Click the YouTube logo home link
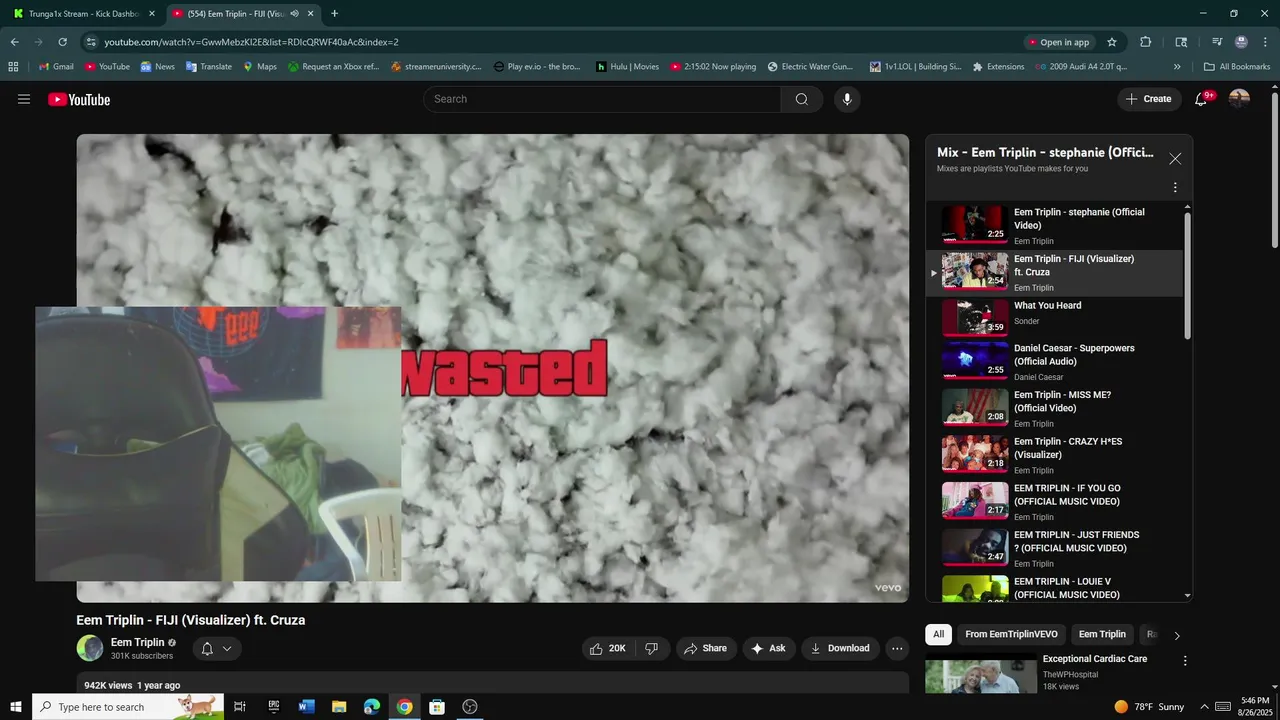This screenshot has height=720, width=1280. click(79, 99)
